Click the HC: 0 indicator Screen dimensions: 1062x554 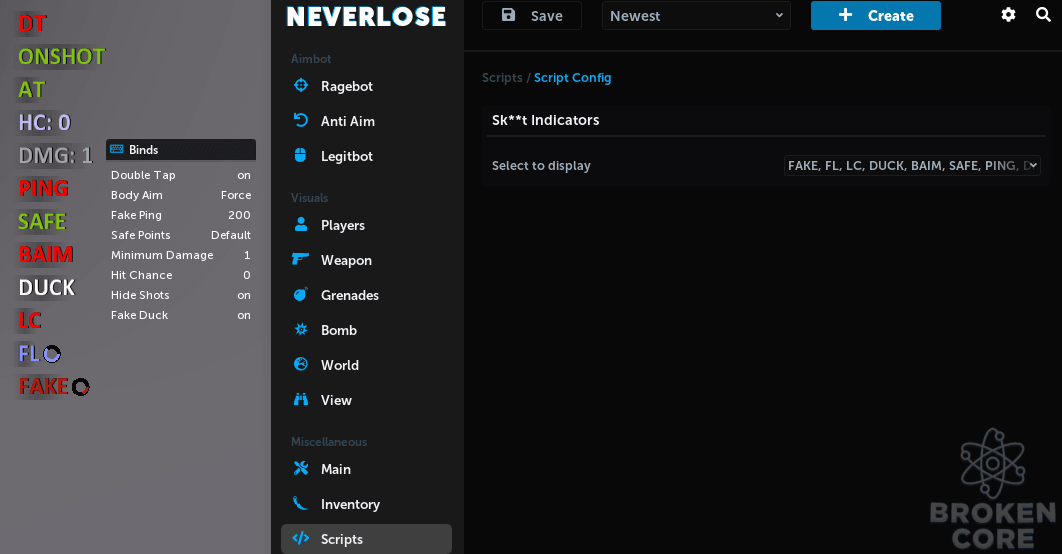coord(44,123)
